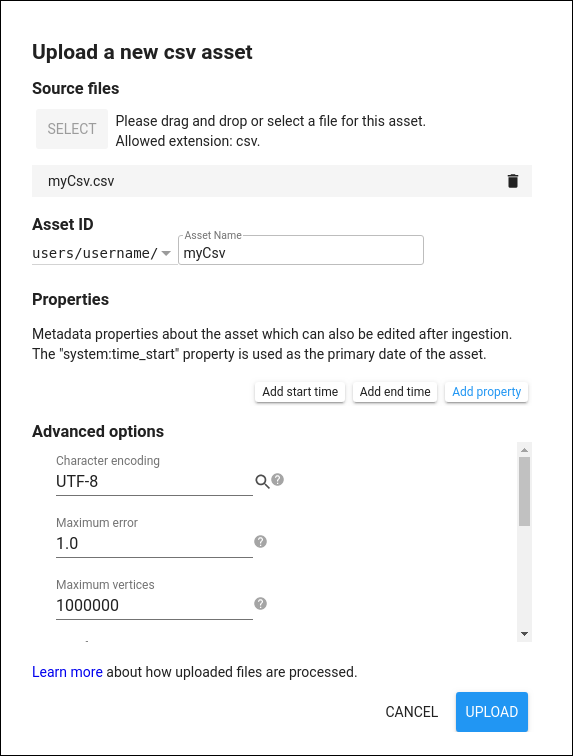Add start time property

[300, 392]
